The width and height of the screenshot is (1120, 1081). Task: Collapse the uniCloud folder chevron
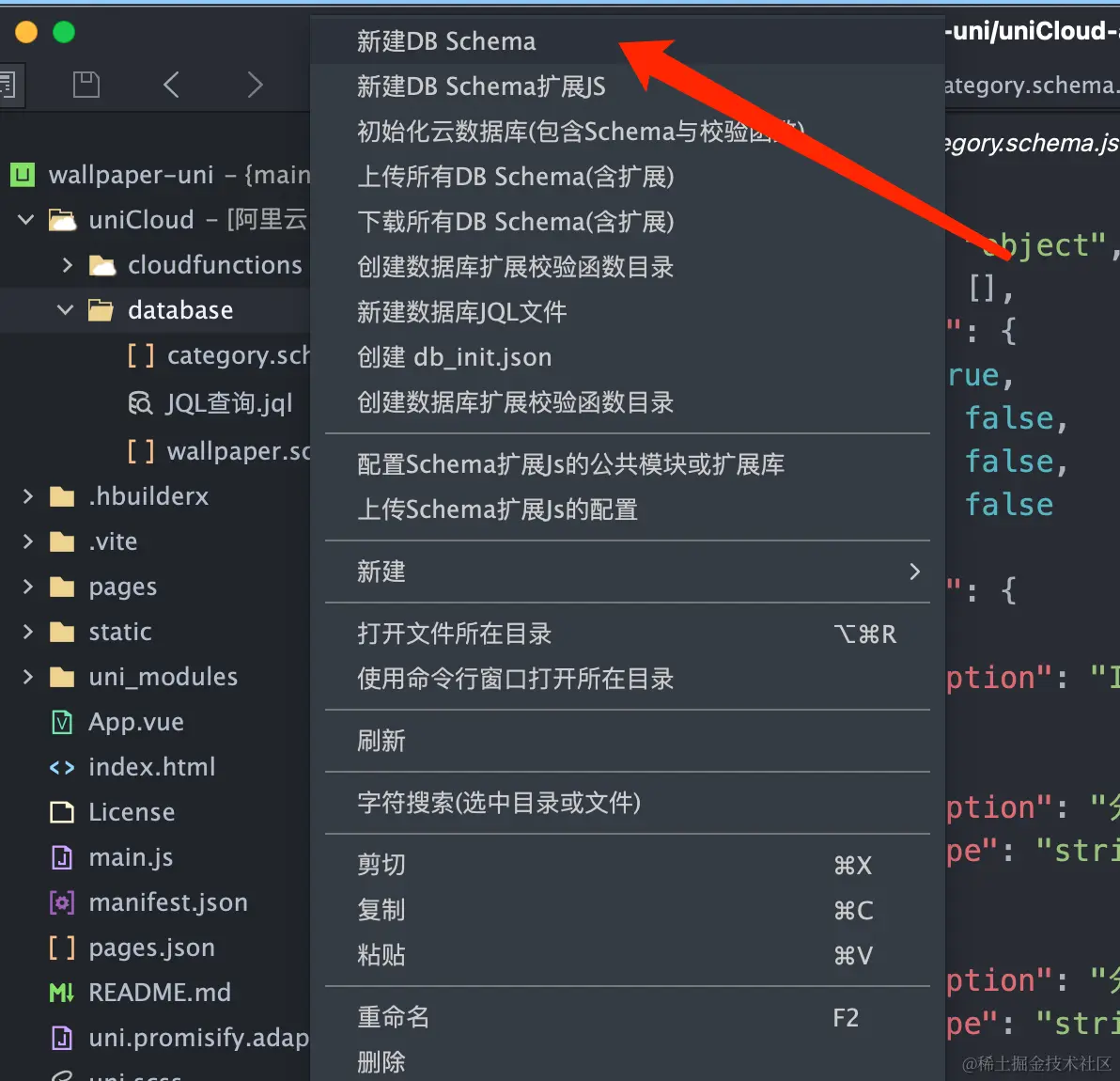25,219
